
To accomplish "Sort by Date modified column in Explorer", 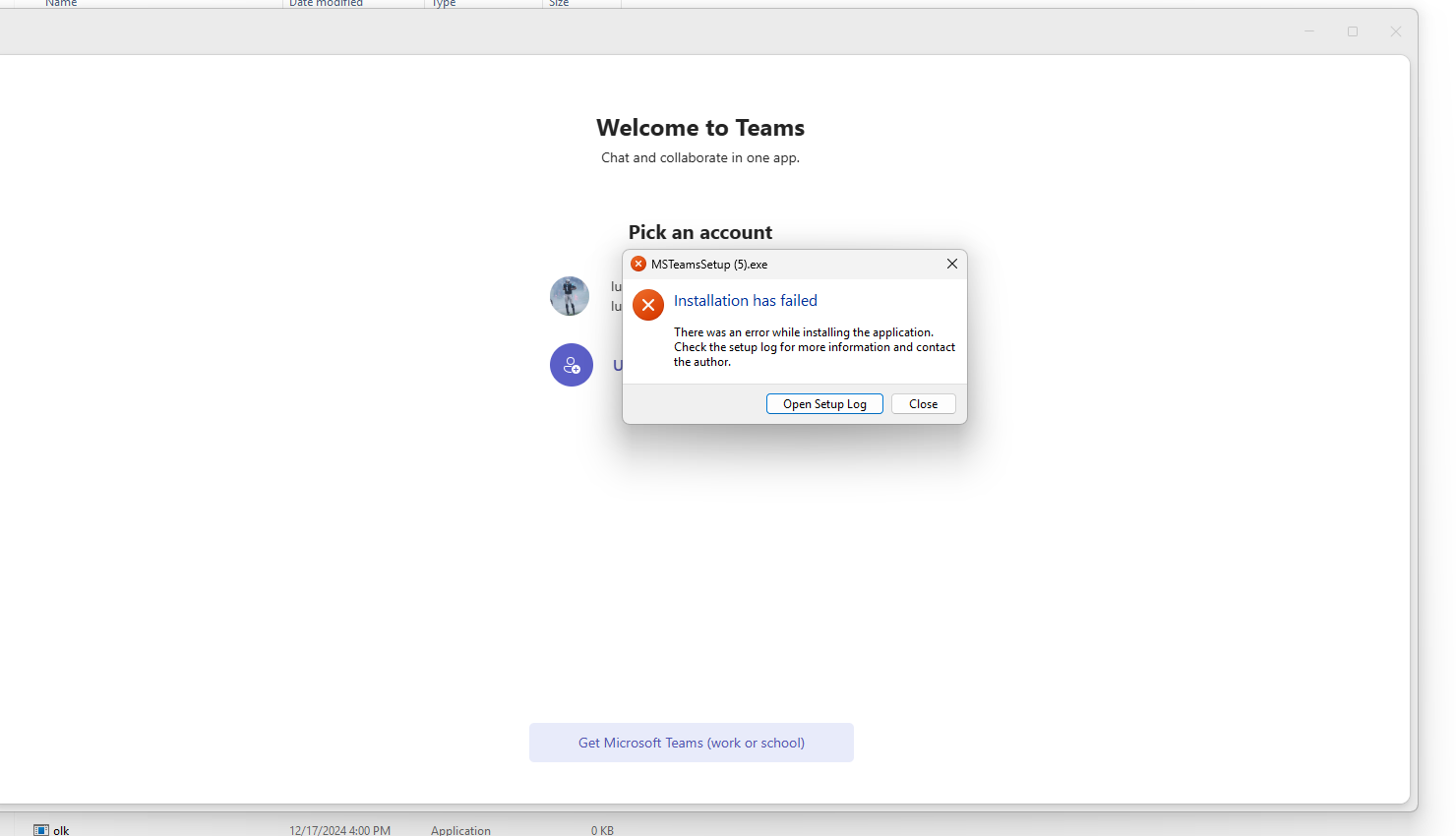I will click(326, 4).
